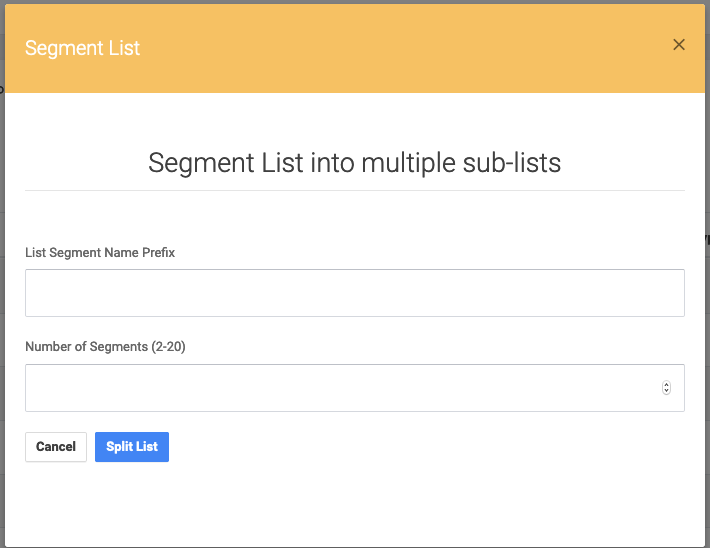The width and height of the screenshot is (710, 548).
Task: Click the blue Split List button
Action: pyautogui.click(x=132, y=447)
